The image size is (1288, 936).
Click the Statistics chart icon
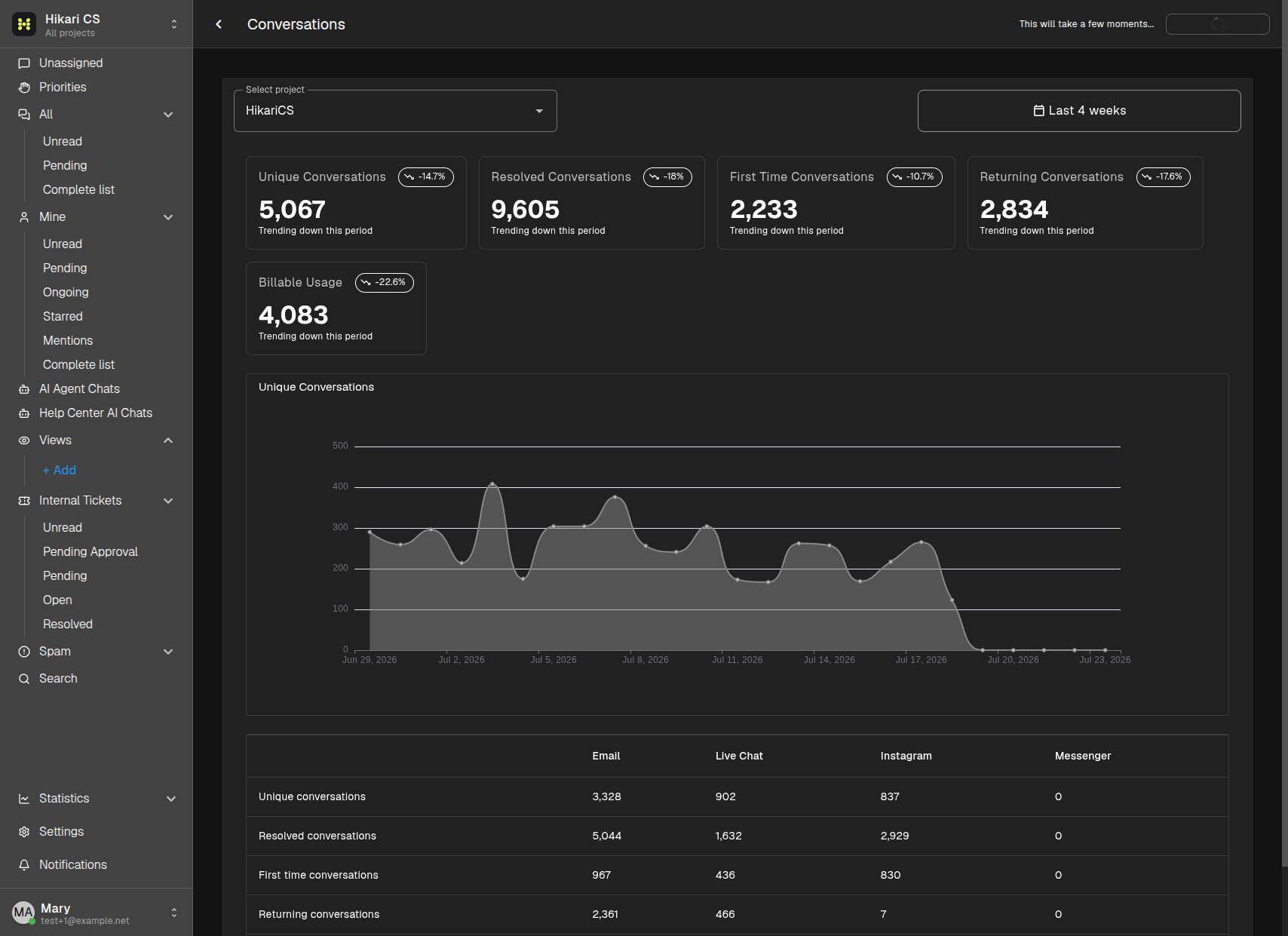click(24, 799)
